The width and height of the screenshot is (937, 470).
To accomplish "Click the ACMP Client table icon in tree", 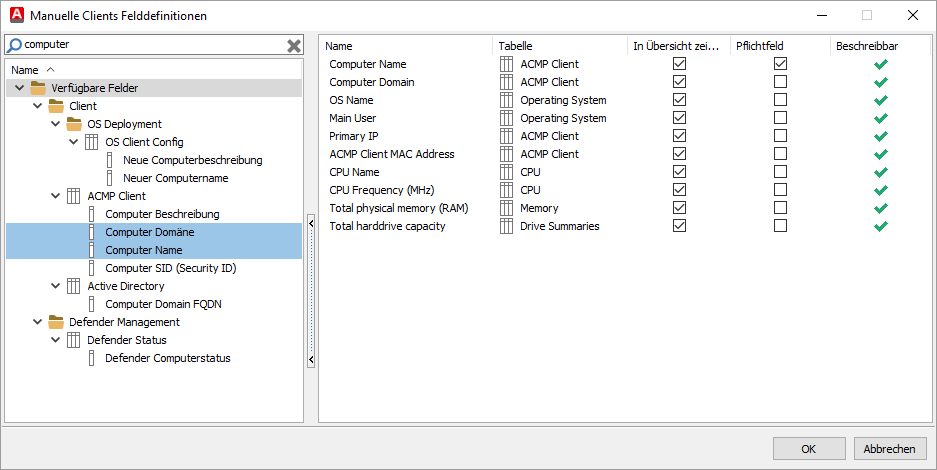I will point(74,196).
